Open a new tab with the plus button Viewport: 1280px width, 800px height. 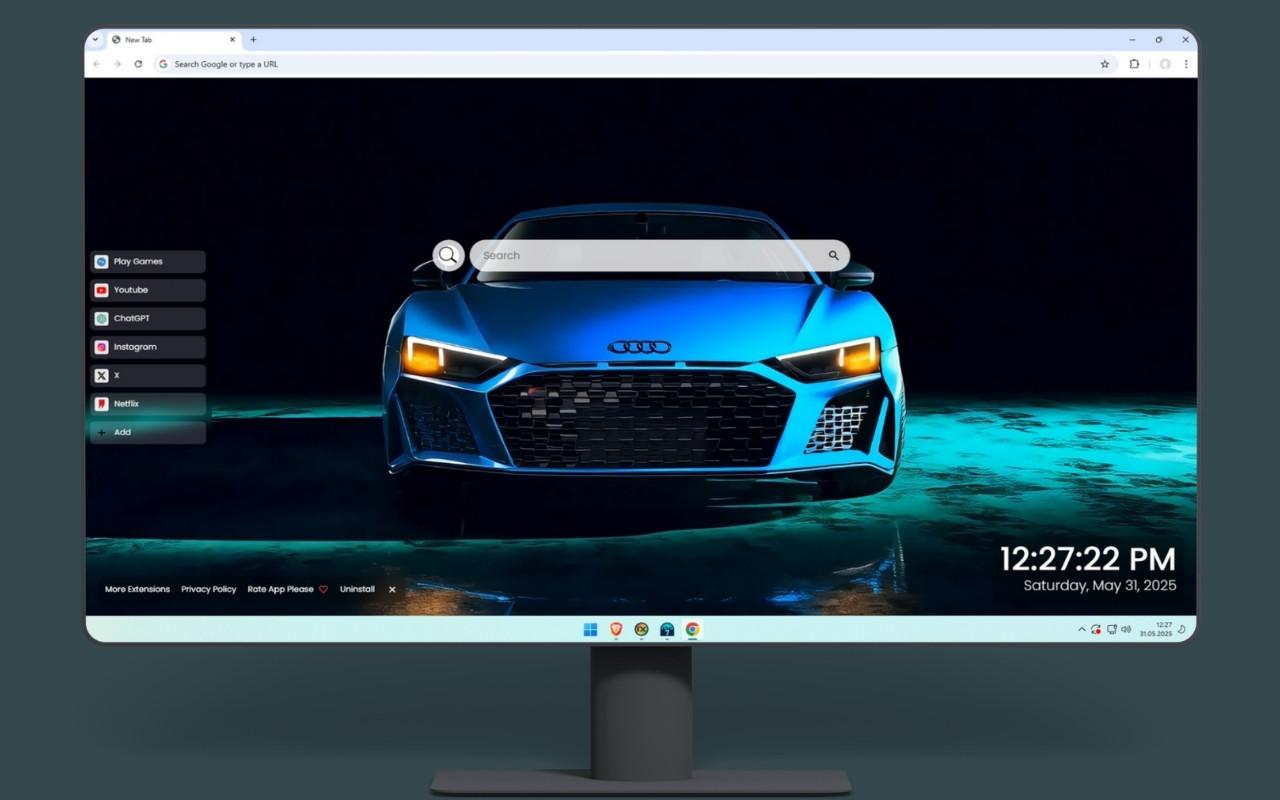(x=253, y=40)
